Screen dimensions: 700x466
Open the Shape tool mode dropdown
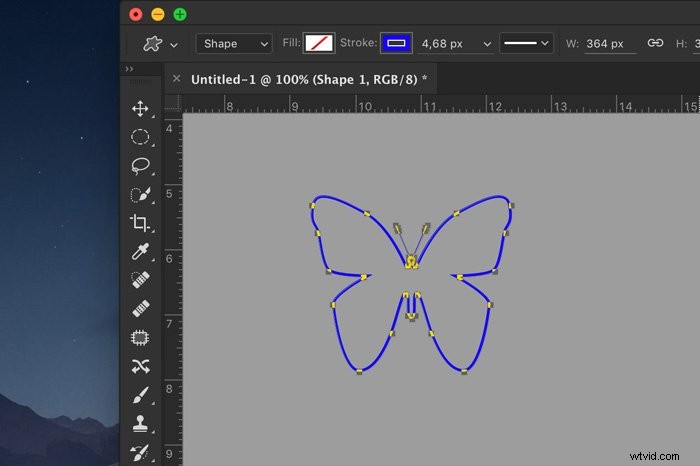tap(234, 44)
